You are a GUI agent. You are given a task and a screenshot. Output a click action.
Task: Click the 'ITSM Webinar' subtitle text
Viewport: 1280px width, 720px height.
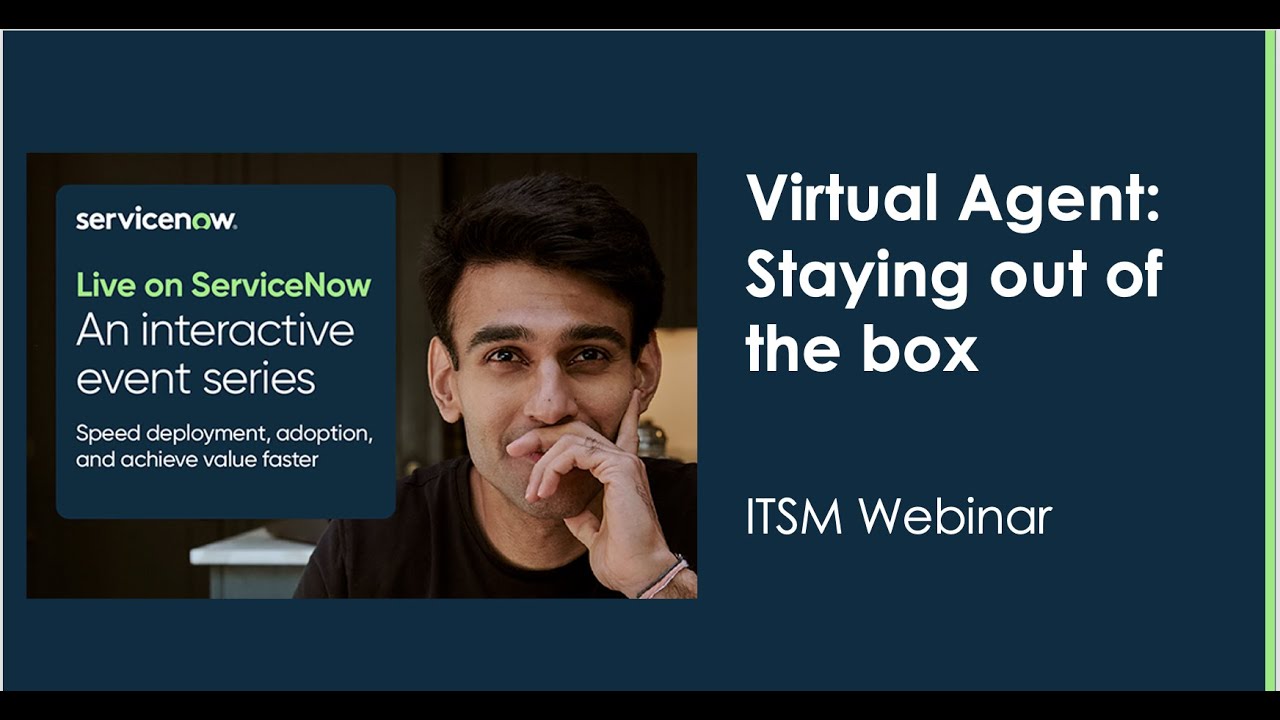(x=899, y=517)
